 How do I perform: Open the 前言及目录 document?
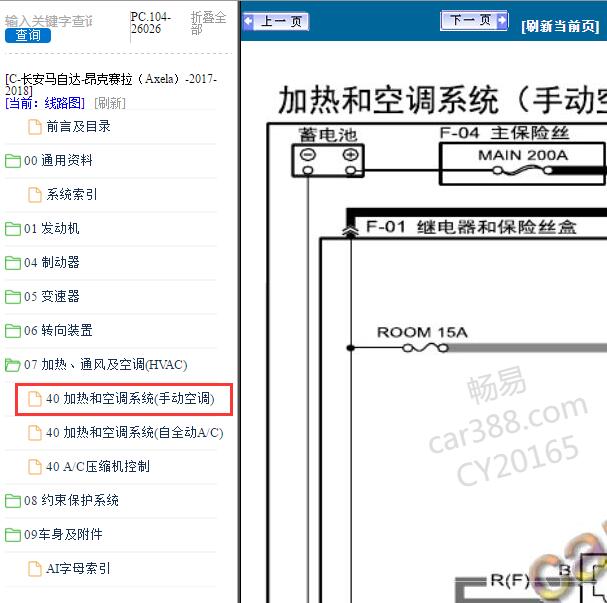click(78, 127)
